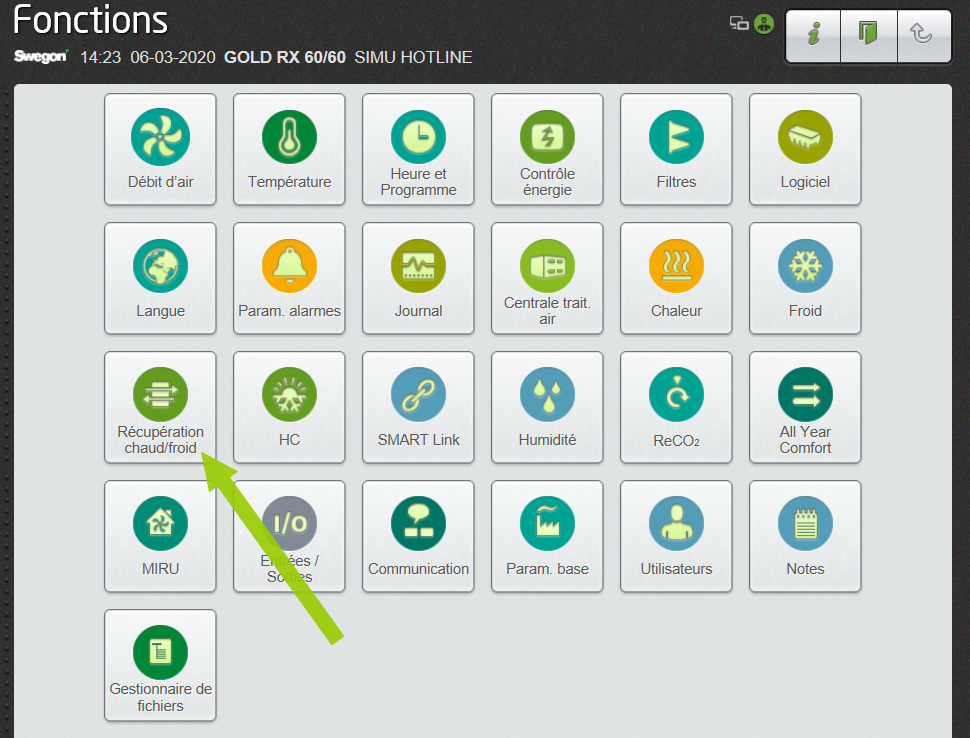This screenshot has width=970, height=738.
Task: Choose the Langue globe icon
Action: 160,278
